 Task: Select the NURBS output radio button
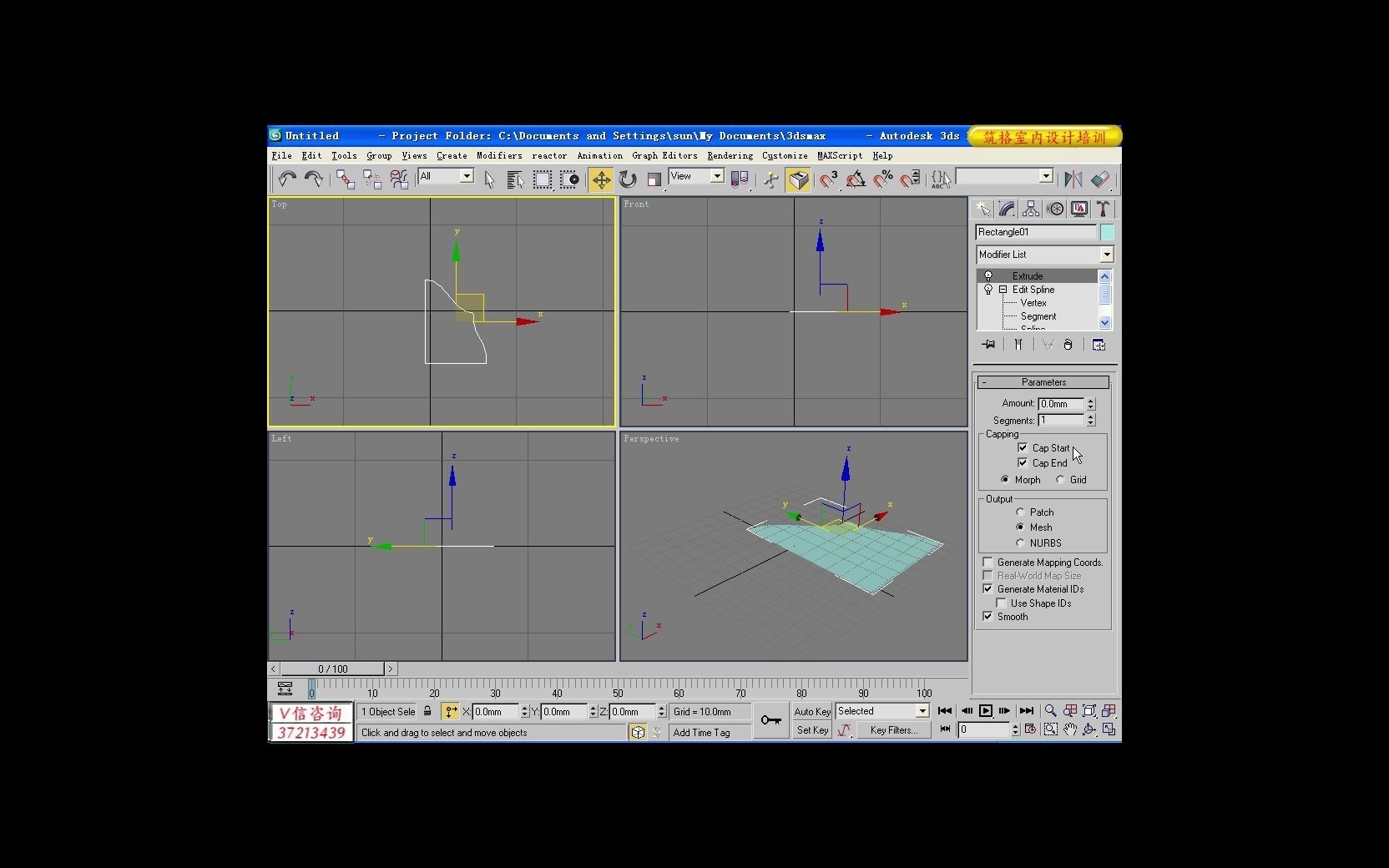1020,542
